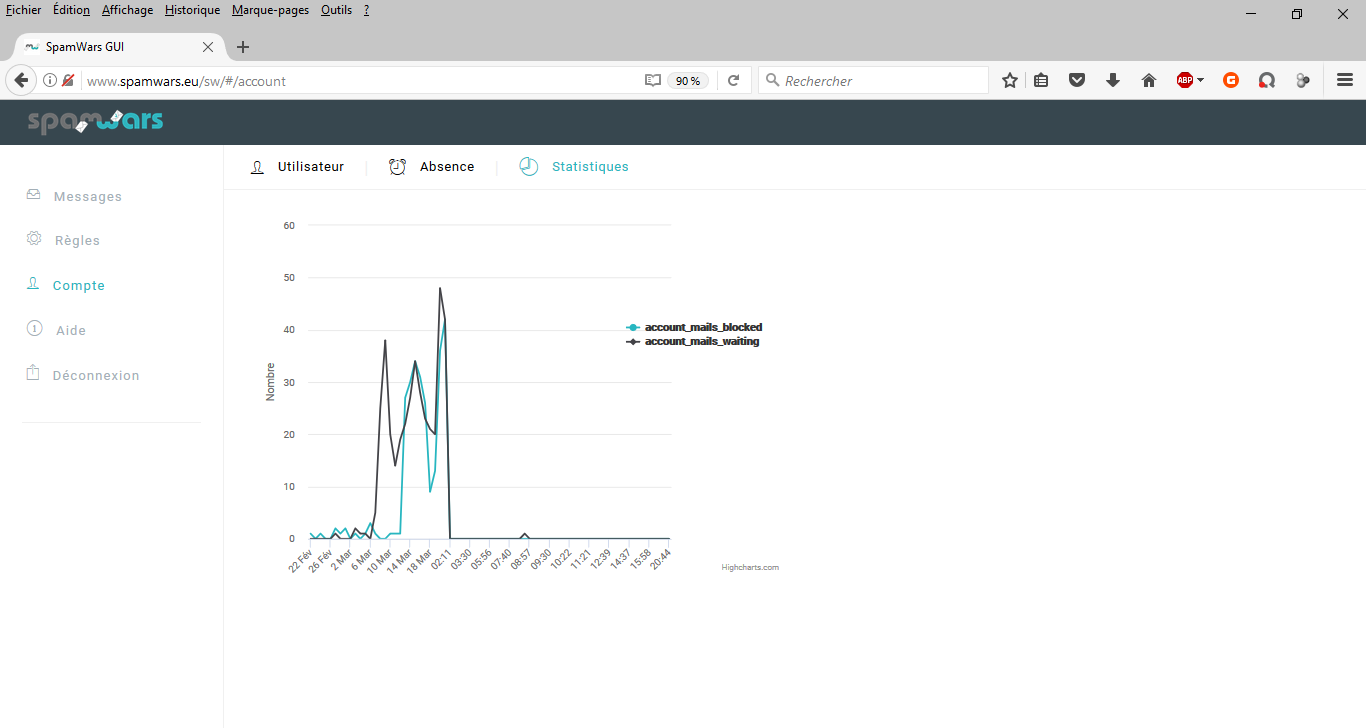Screen dimensions: 1366x728
Task: Toggle account_mails_waiting series in legend
Action: 693,341
